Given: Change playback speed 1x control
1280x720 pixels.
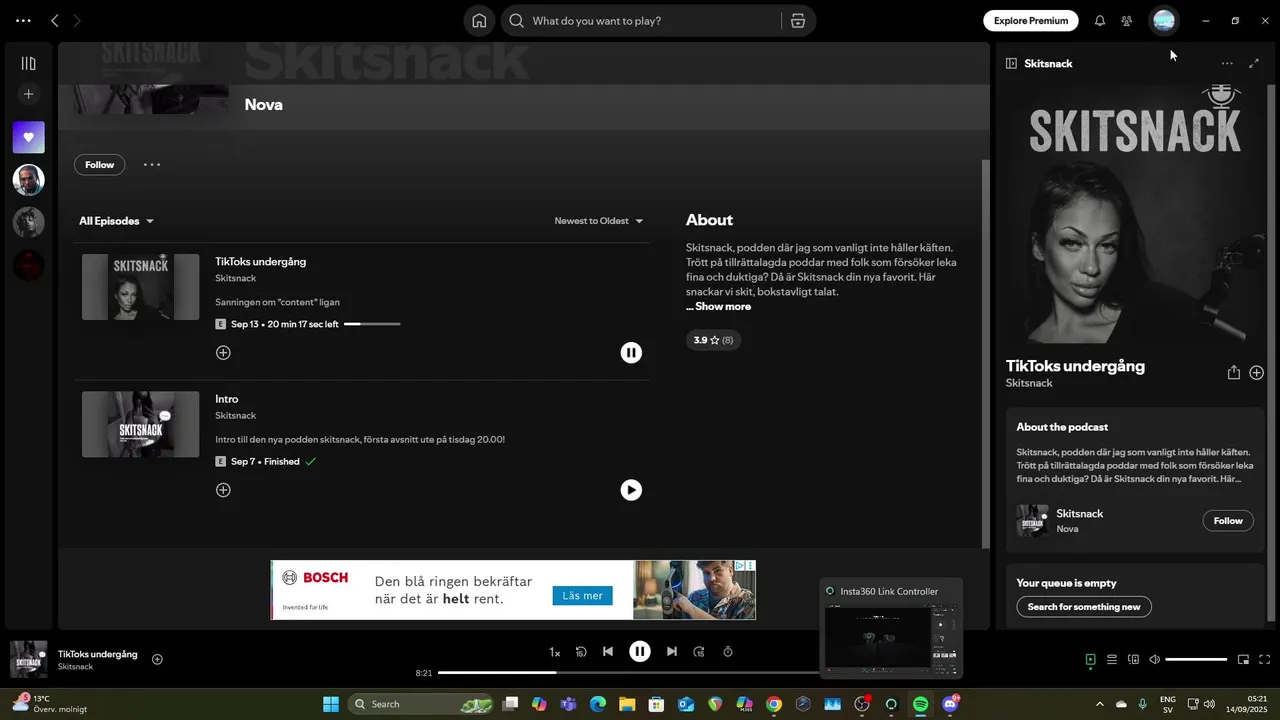Looking at the screenshot, I should 554,652.
